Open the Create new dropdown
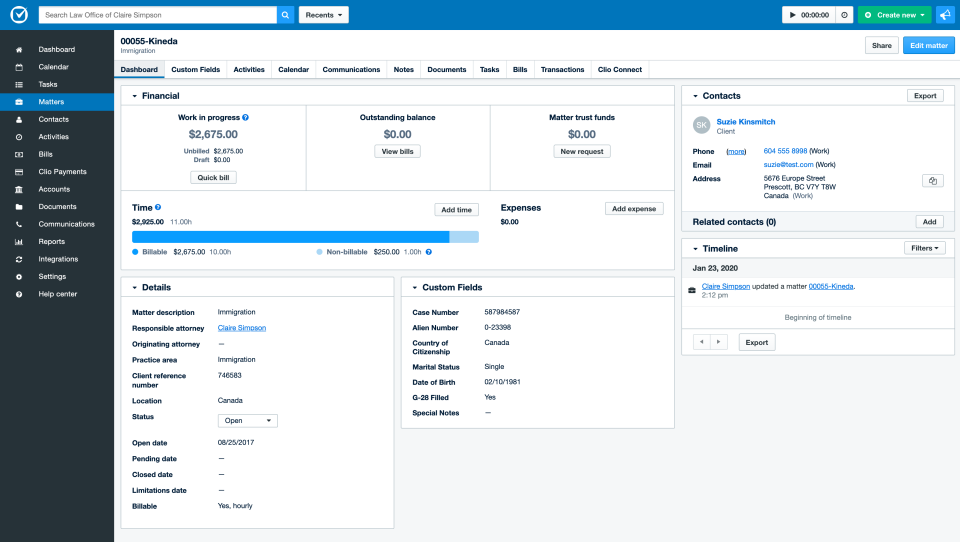 894,15
